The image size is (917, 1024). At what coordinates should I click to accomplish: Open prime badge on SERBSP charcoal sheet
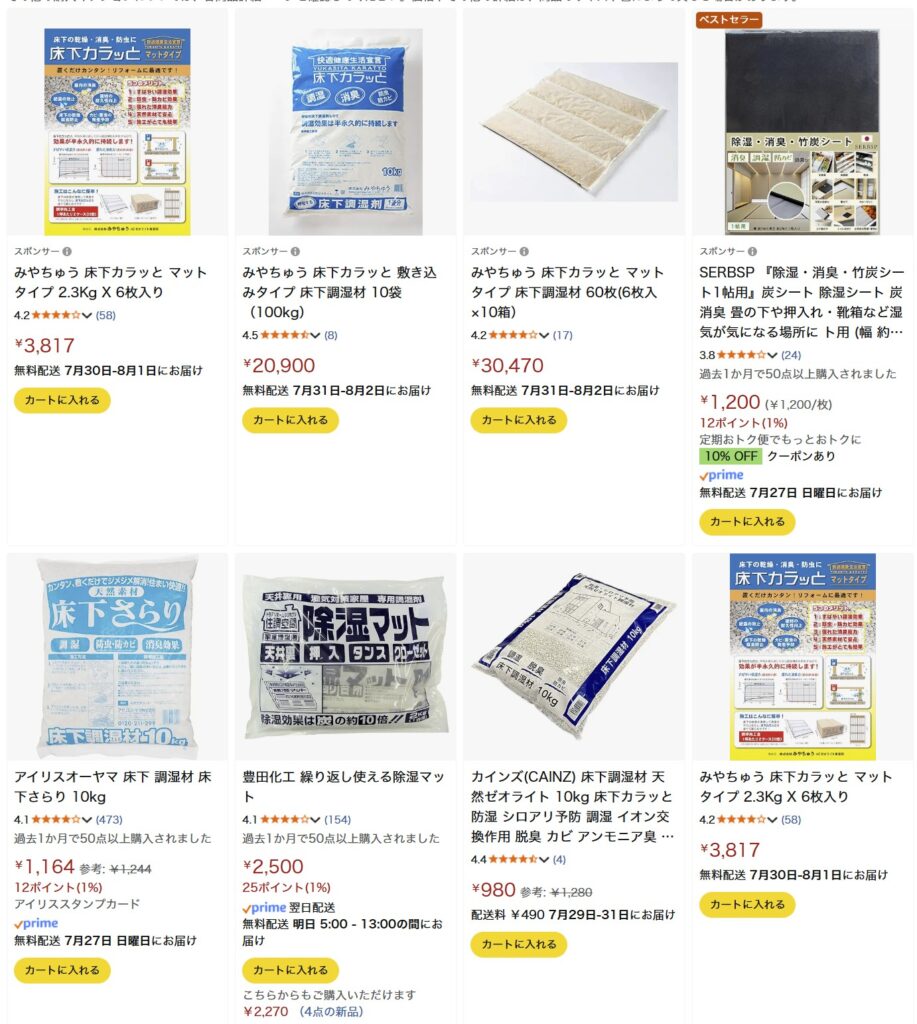722,475
